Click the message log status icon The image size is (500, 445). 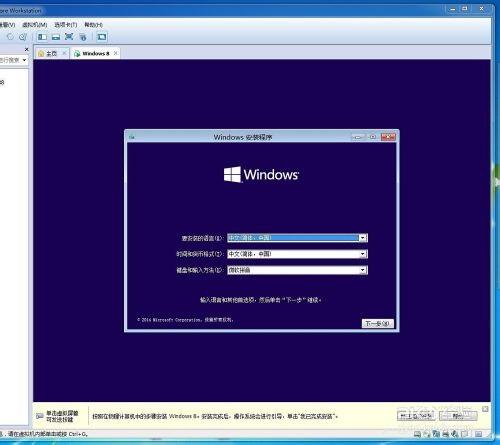[479, 434]
